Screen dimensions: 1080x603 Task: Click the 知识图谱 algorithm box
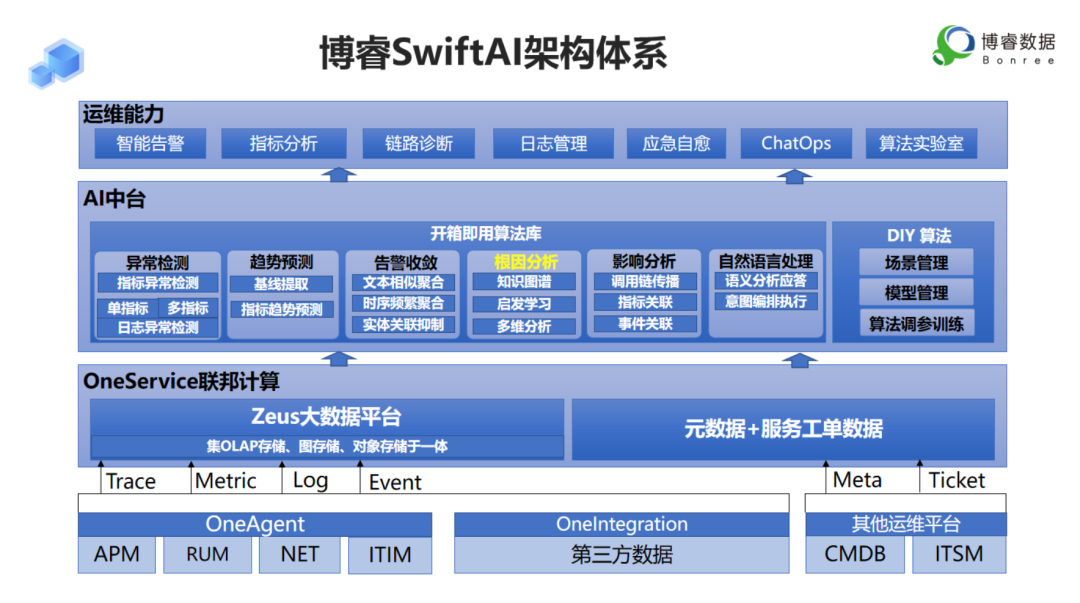[x=523, y=283]
